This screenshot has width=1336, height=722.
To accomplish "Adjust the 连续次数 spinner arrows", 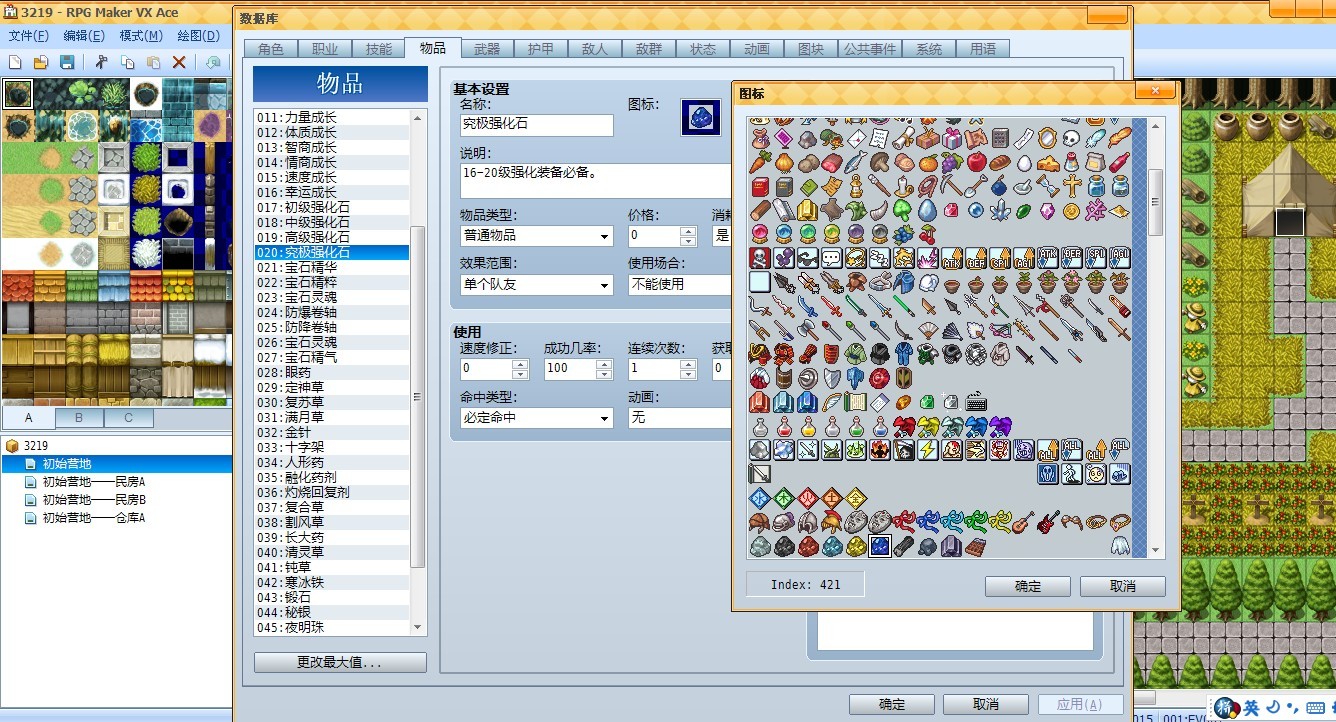I will pos(688,368).
